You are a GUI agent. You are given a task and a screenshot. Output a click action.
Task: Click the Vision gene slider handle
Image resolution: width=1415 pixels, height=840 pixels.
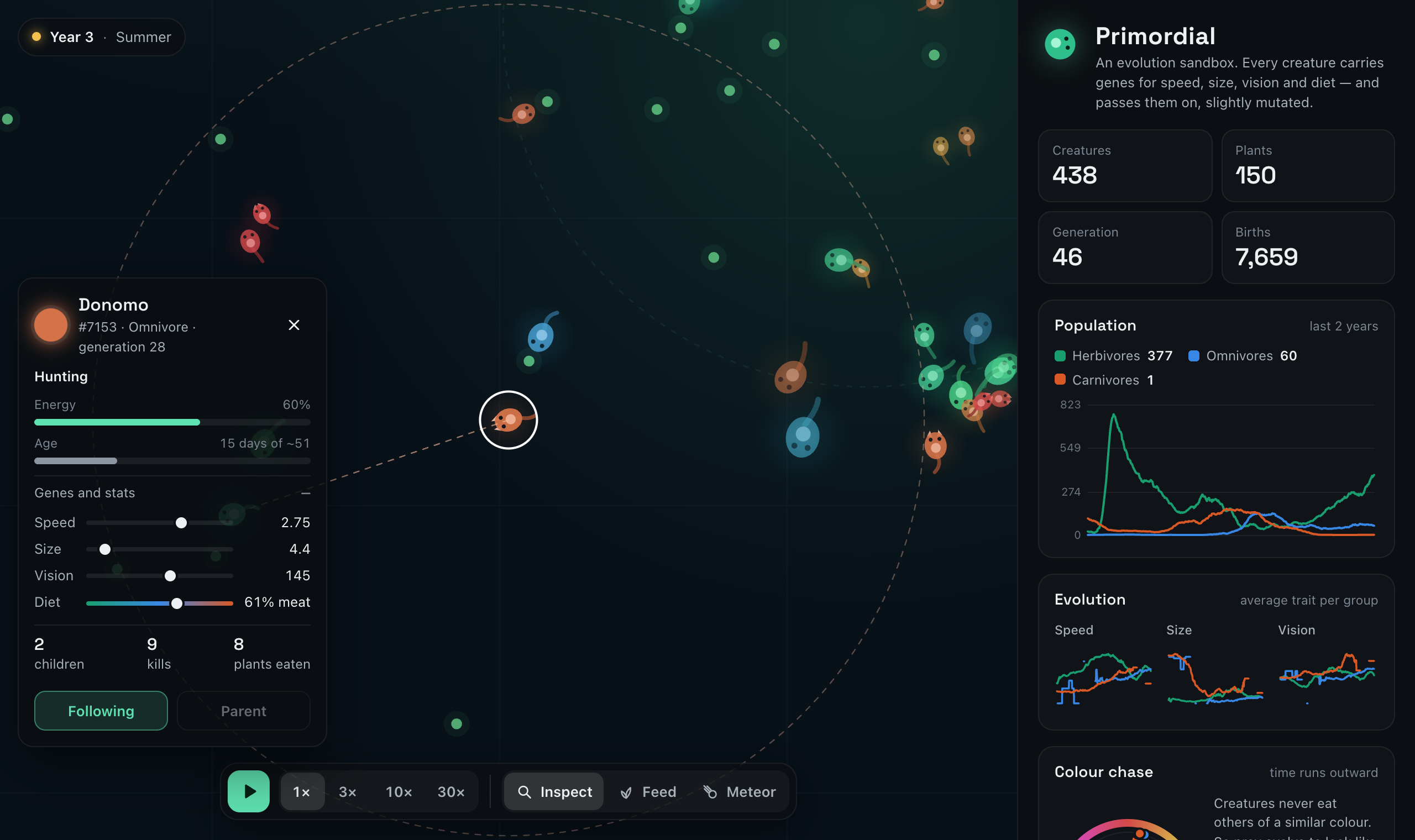click(170, 576)
